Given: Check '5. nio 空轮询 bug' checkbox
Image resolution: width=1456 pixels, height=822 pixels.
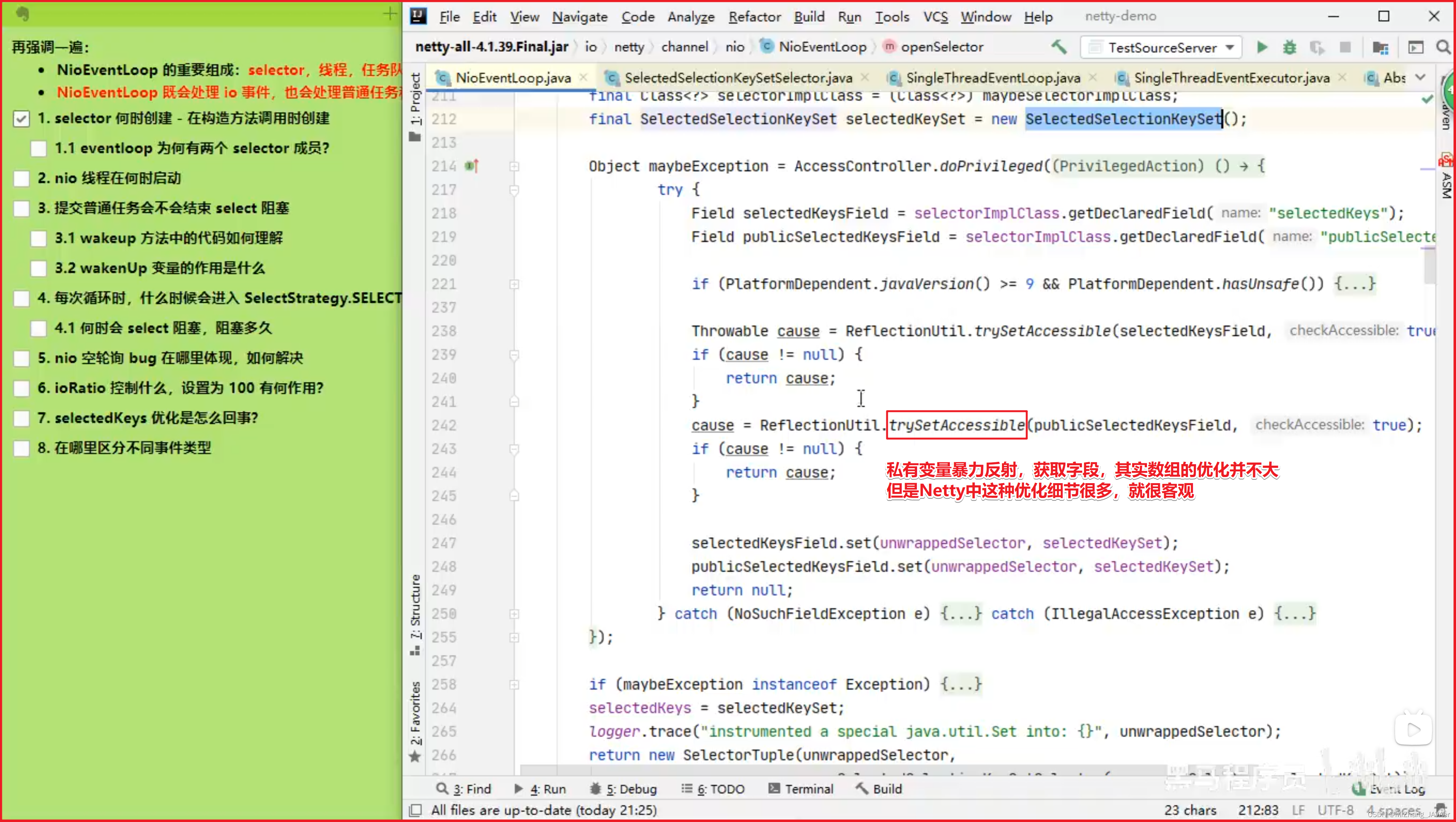Looking at the screenshot, I should tap(21, 358).
